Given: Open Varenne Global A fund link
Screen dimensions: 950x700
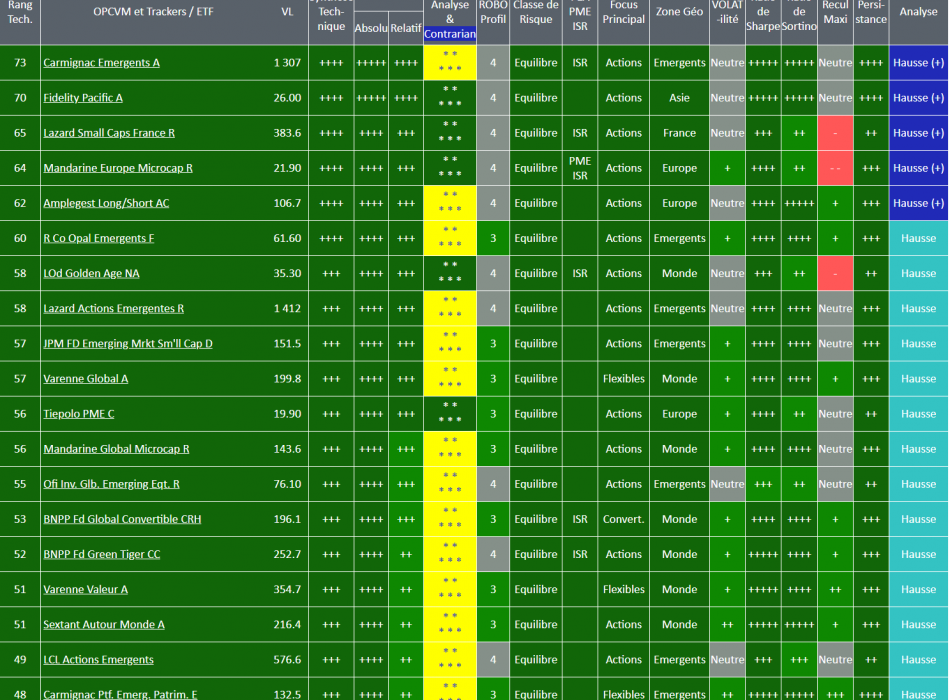Looking at the screenshot, I should pyautogui.click(x=85, y=379).
